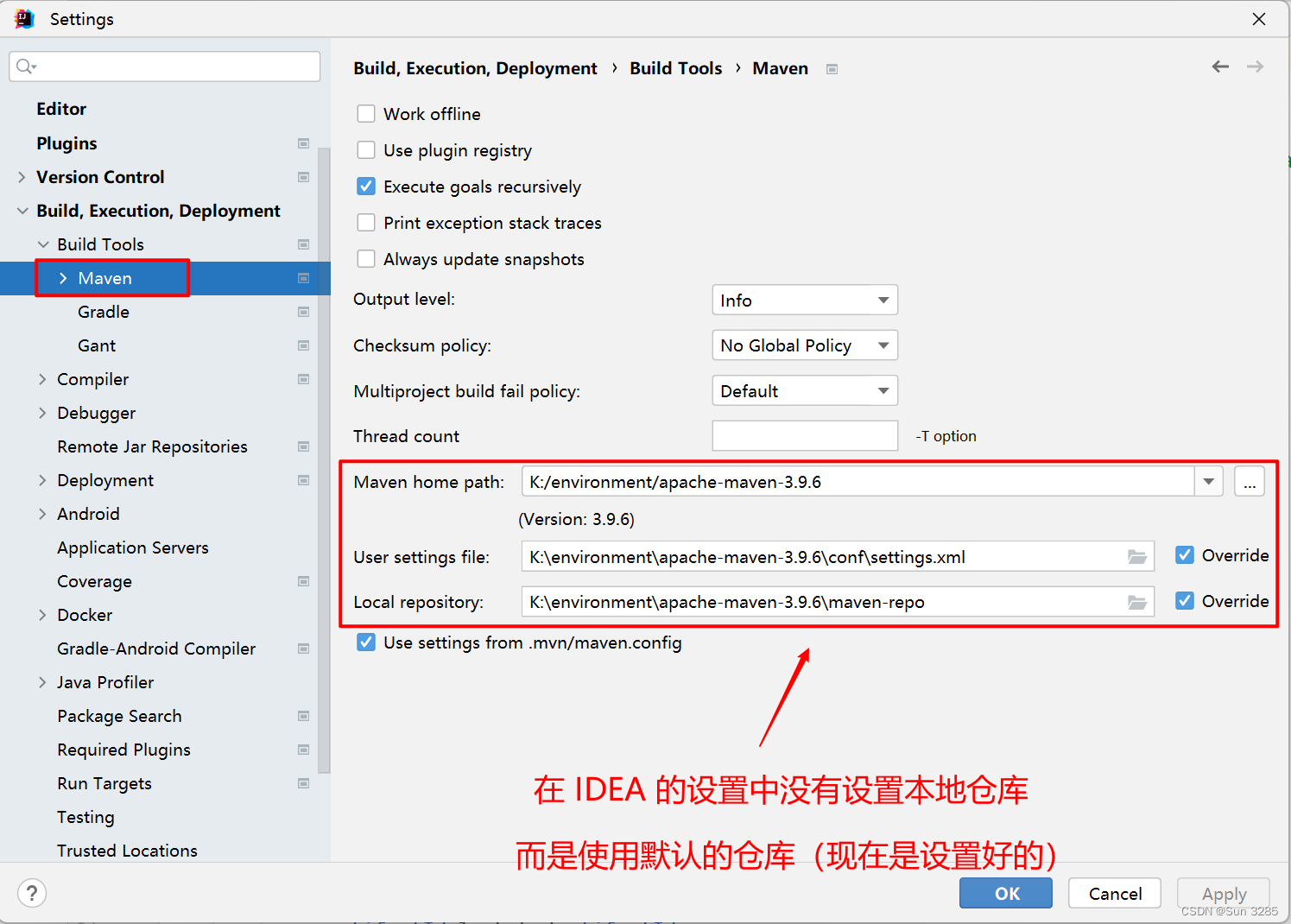This screenshot has width=1291, height=924.
Task: Uncheck Execute goals recursively
Action: [366, 187]
